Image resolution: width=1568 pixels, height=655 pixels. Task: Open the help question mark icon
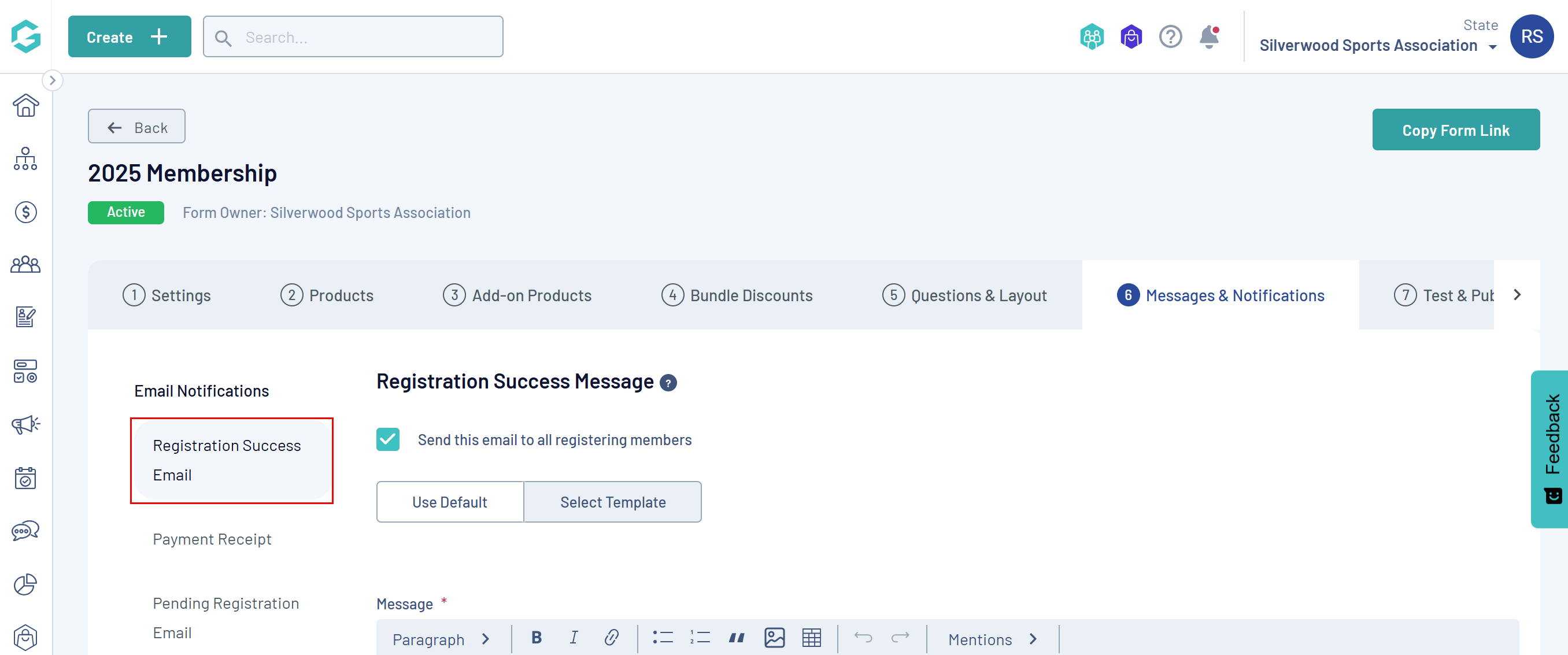coord(1170,37)
